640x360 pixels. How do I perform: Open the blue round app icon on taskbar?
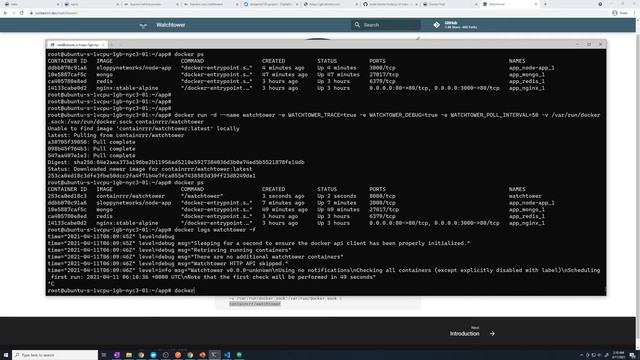coord(153,355)
